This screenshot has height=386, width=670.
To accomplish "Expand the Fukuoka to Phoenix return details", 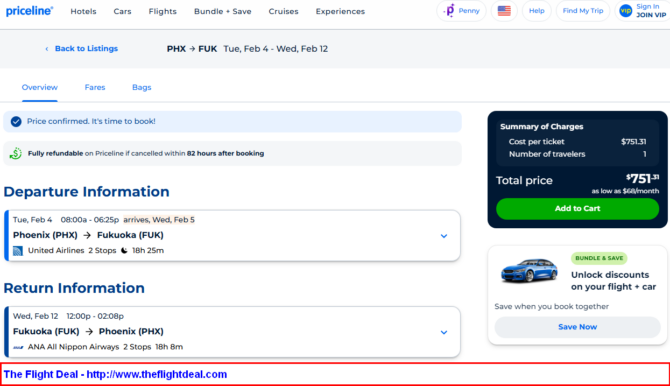I will (x=444, y=332).
